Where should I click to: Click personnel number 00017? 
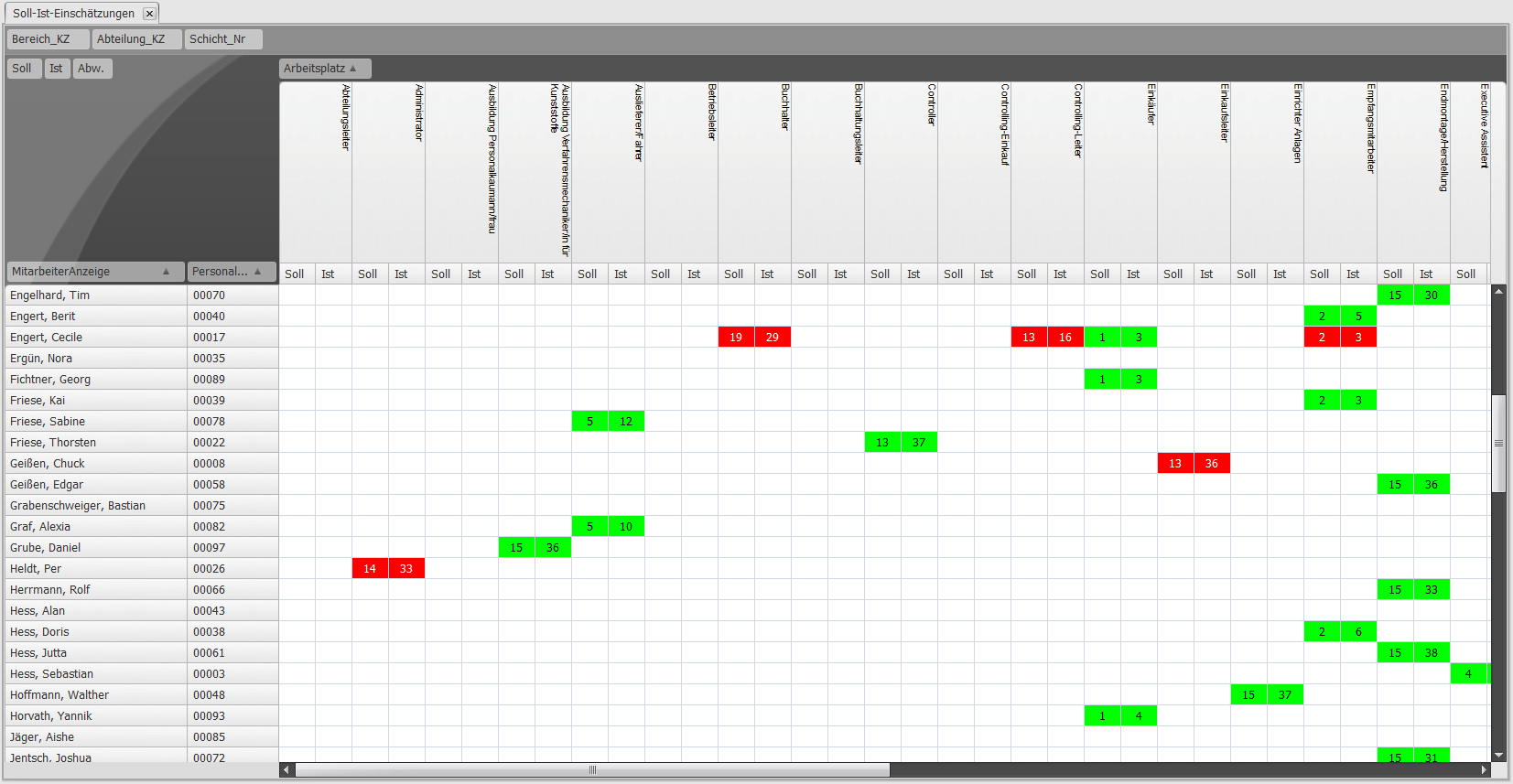[x=232, y=338]
